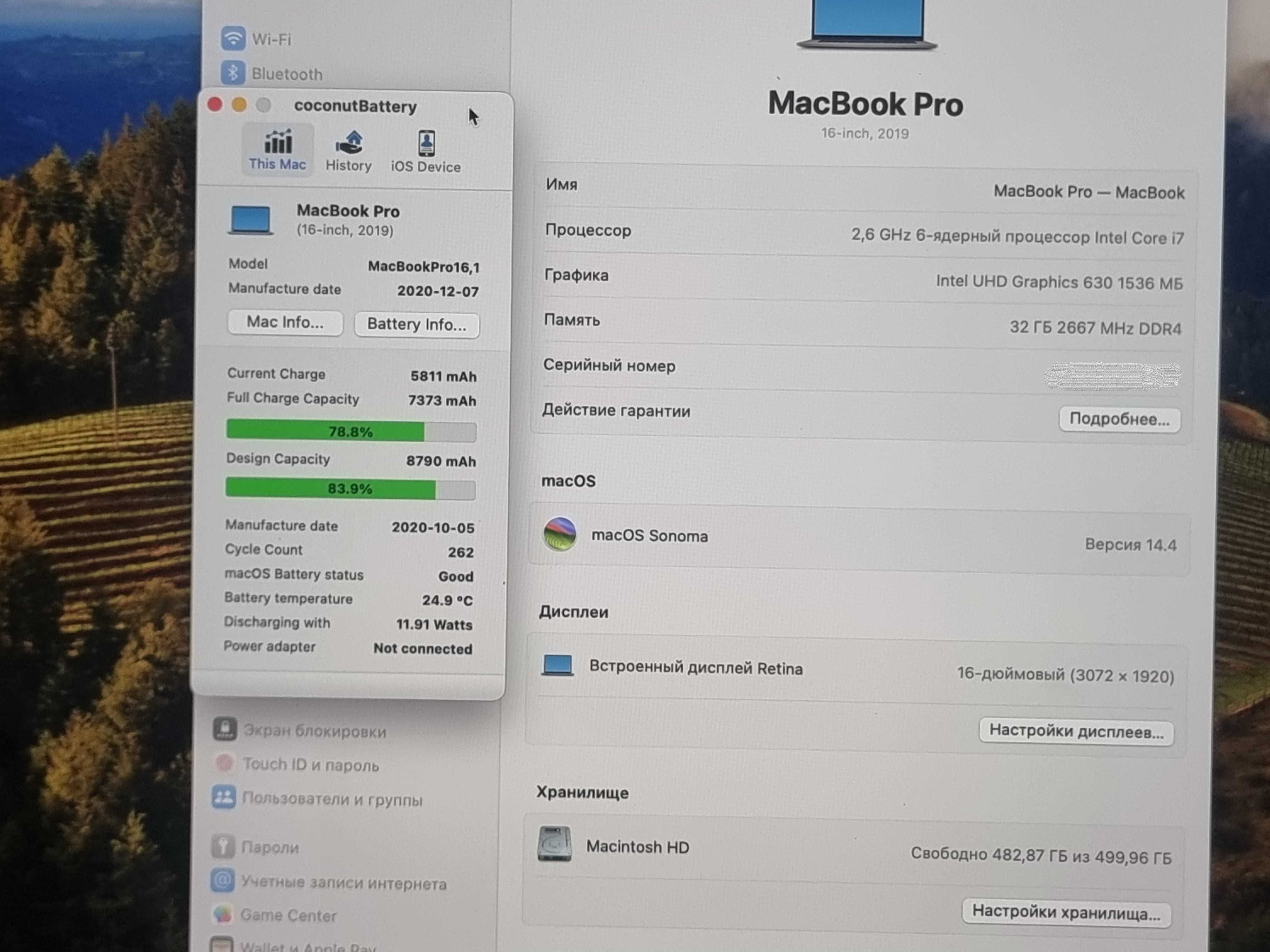Click the Current Charge 5811 mAh value
Viewport: 1270px width, 952px height.
443,376
